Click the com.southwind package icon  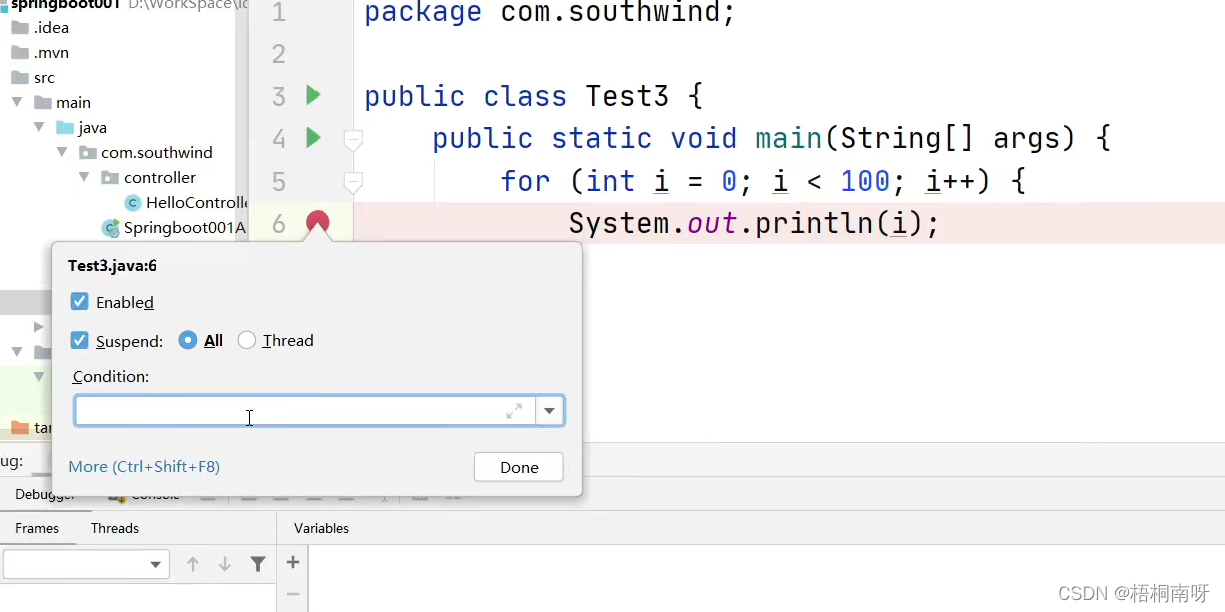[88, 152]
